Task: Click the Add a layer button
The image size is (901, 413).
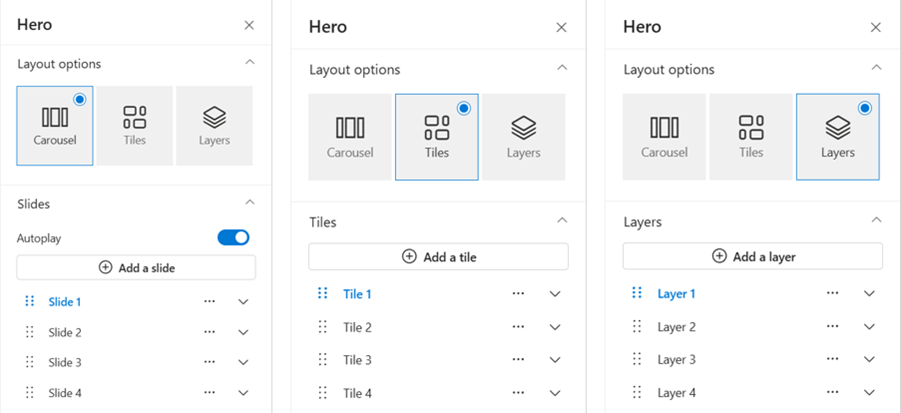Action: point(752,256)
